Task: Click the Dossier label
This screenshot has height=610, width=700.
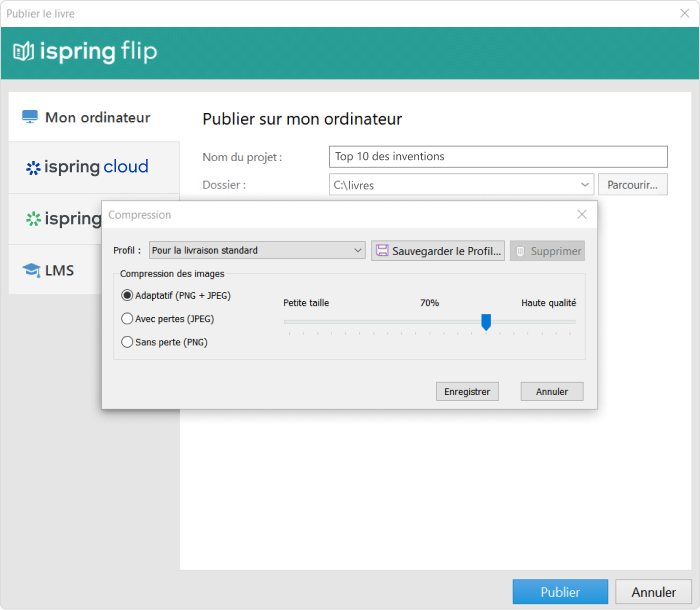Action: (x=224, y=185)
